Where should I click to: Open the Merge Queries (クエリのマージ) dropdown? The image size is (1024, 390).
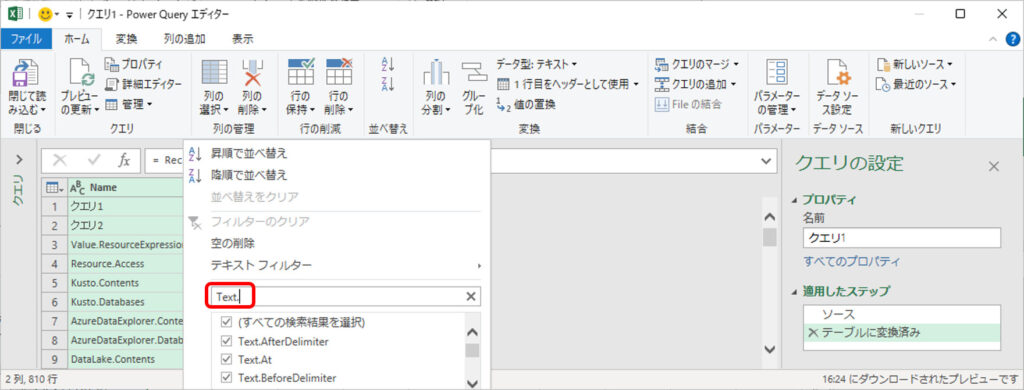[x=697, y=64]
